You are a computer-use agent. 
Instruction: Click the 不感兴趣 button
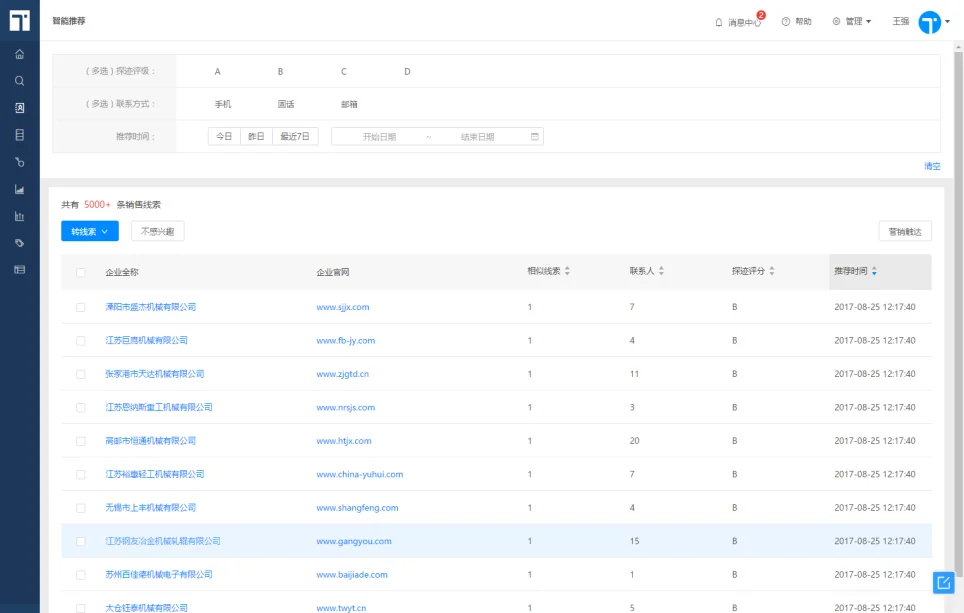coord(157,231)
